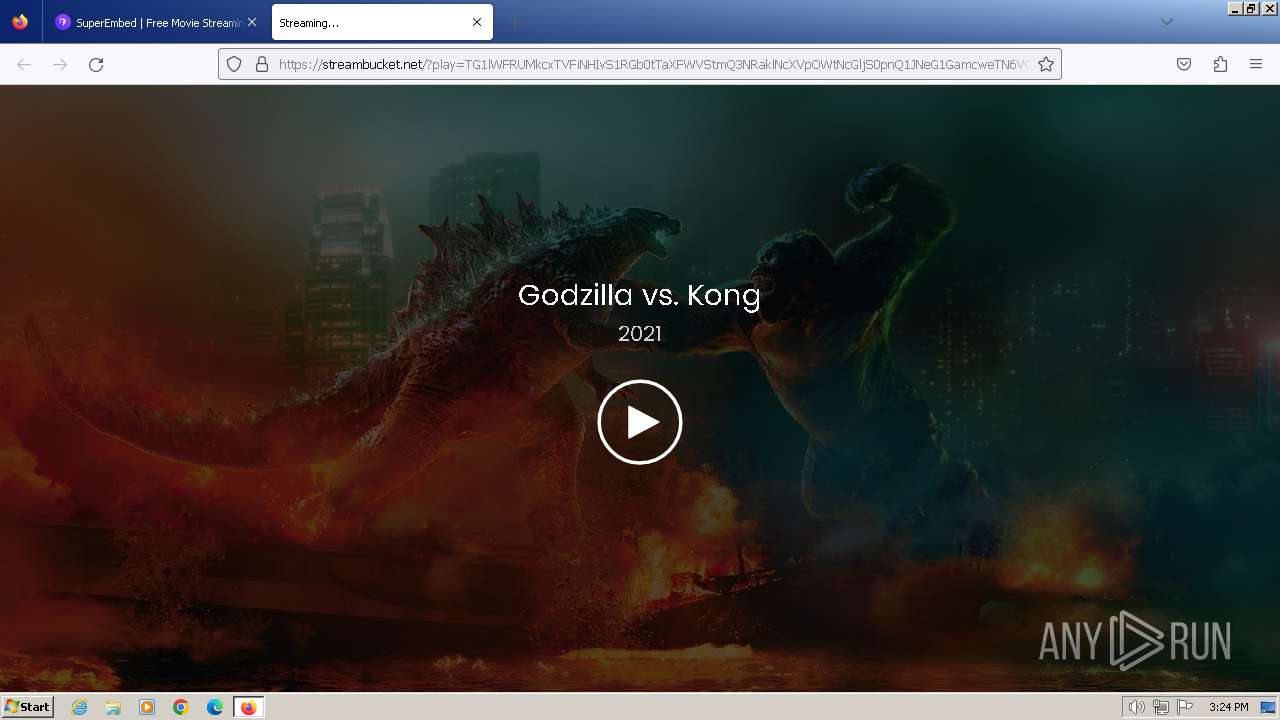This screenshot has width=1280, height=720.
Task: Reload the current page
Action: coord(96,64)
